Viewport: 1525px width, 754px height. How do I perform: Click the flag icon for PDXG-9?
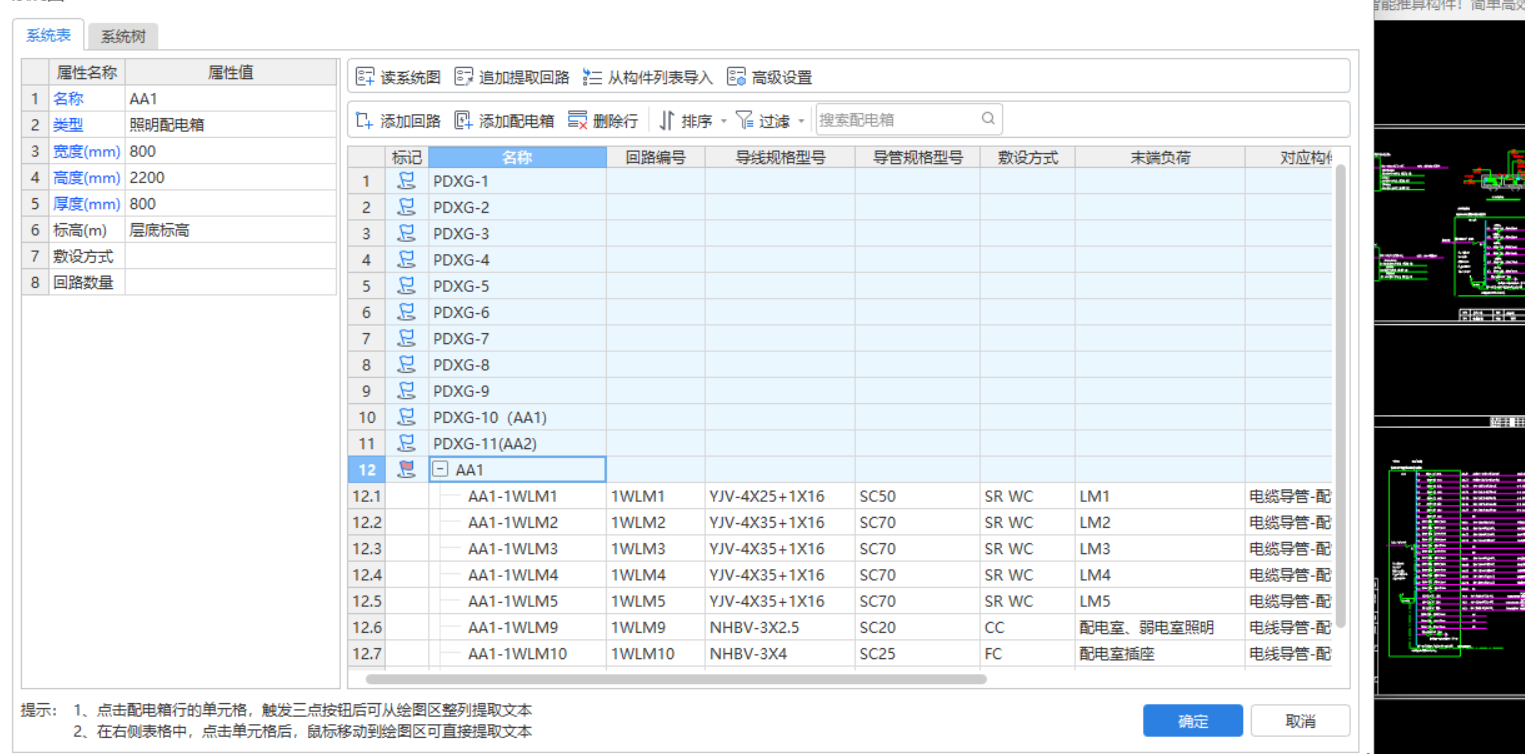click(406, 390)
